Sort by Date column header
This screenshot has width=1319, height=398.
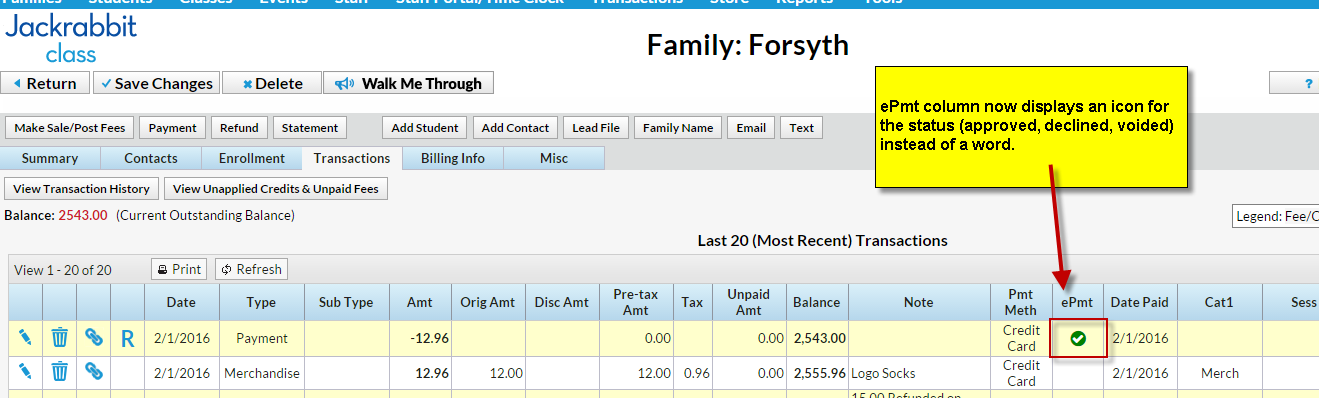tap(182, 302)
